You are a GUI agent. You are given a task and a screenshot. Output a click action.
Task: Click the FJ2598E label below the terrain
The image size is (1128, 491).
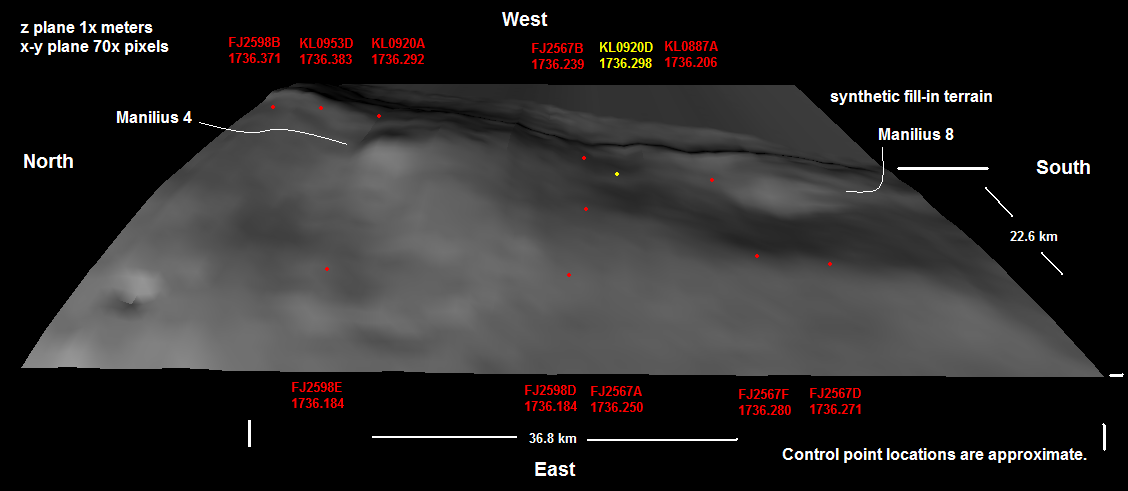pos(318,387)
